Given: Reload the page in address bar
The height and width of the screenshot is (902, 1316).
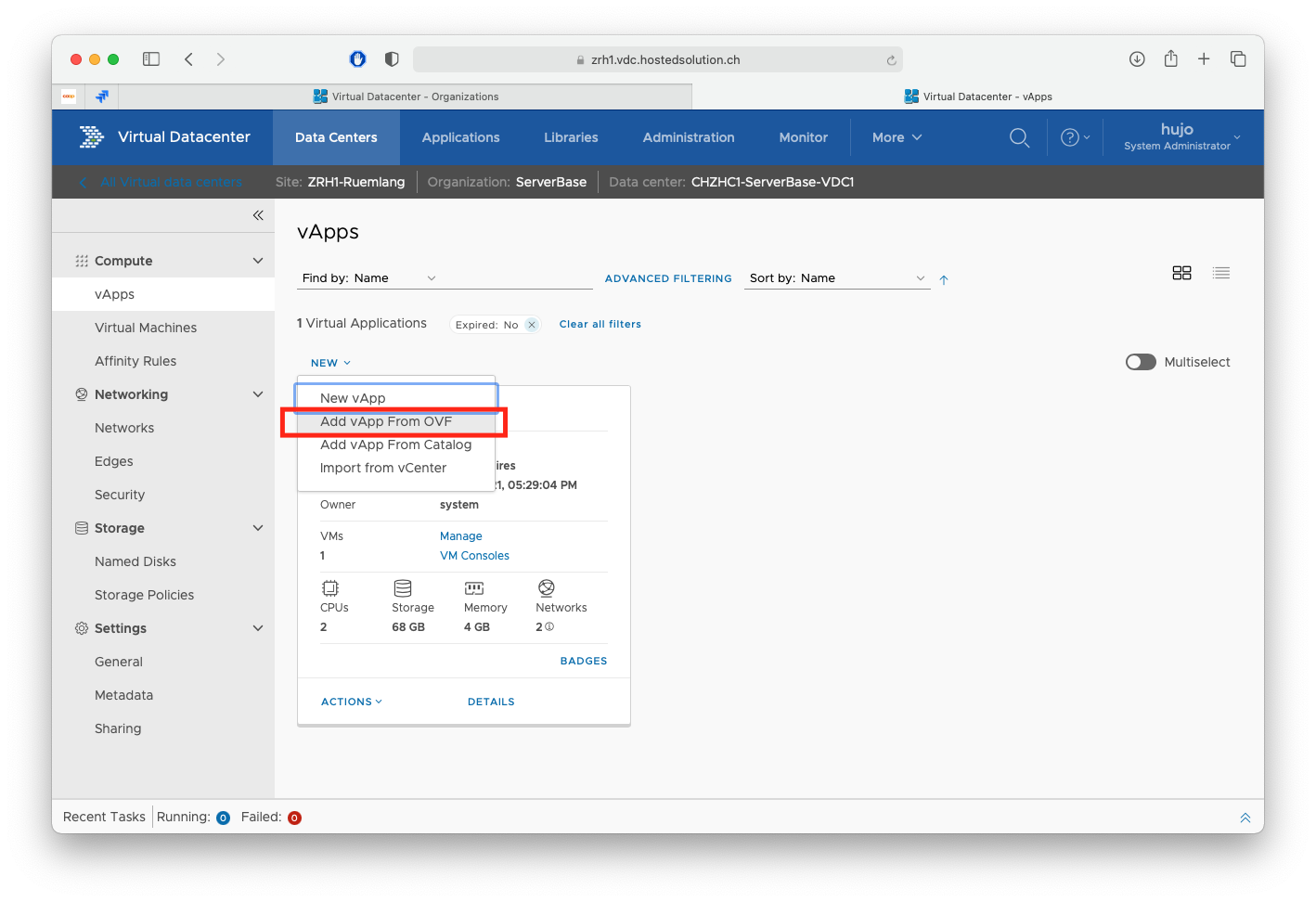Looking at the screenshot, I should point(891,60).
